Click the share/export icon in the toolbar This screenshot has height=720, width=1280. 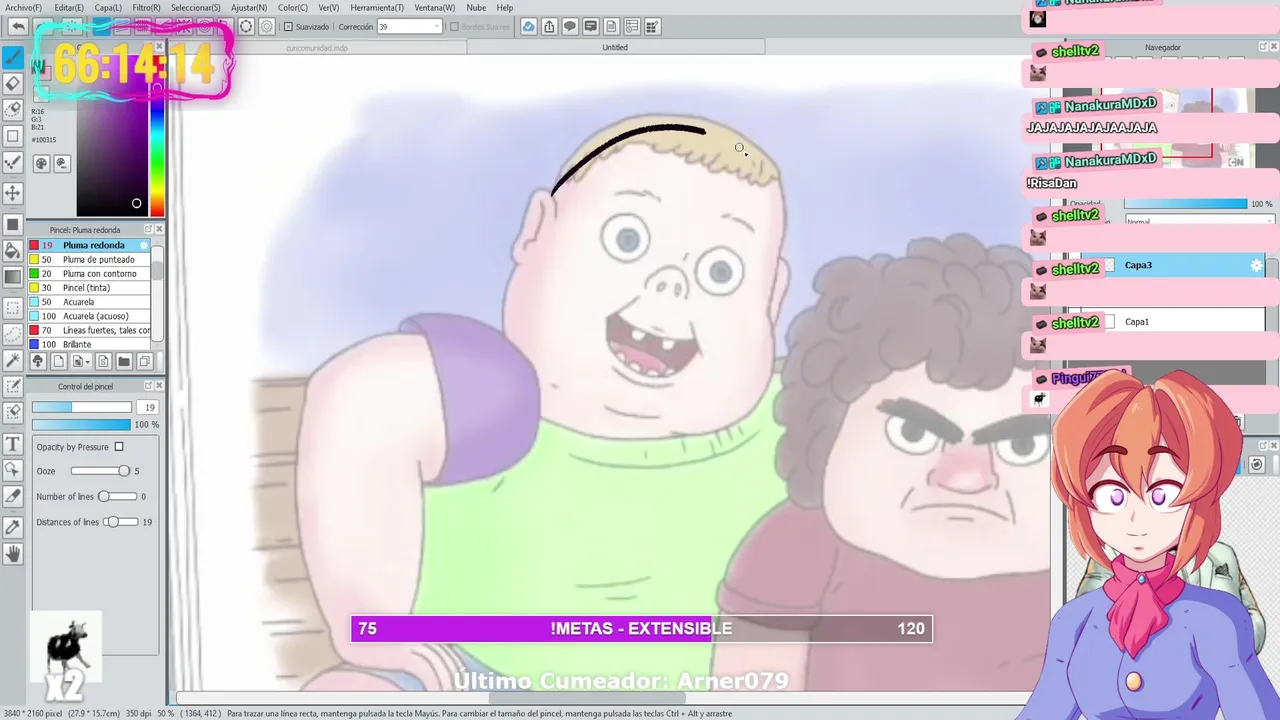click(549, 27)
